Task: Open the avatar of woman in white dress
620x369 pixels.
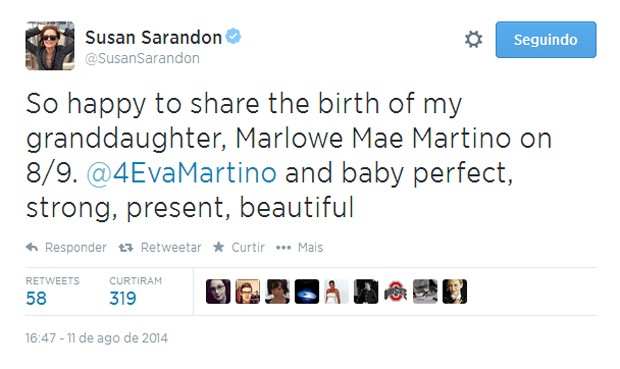Action: point(336,291)
